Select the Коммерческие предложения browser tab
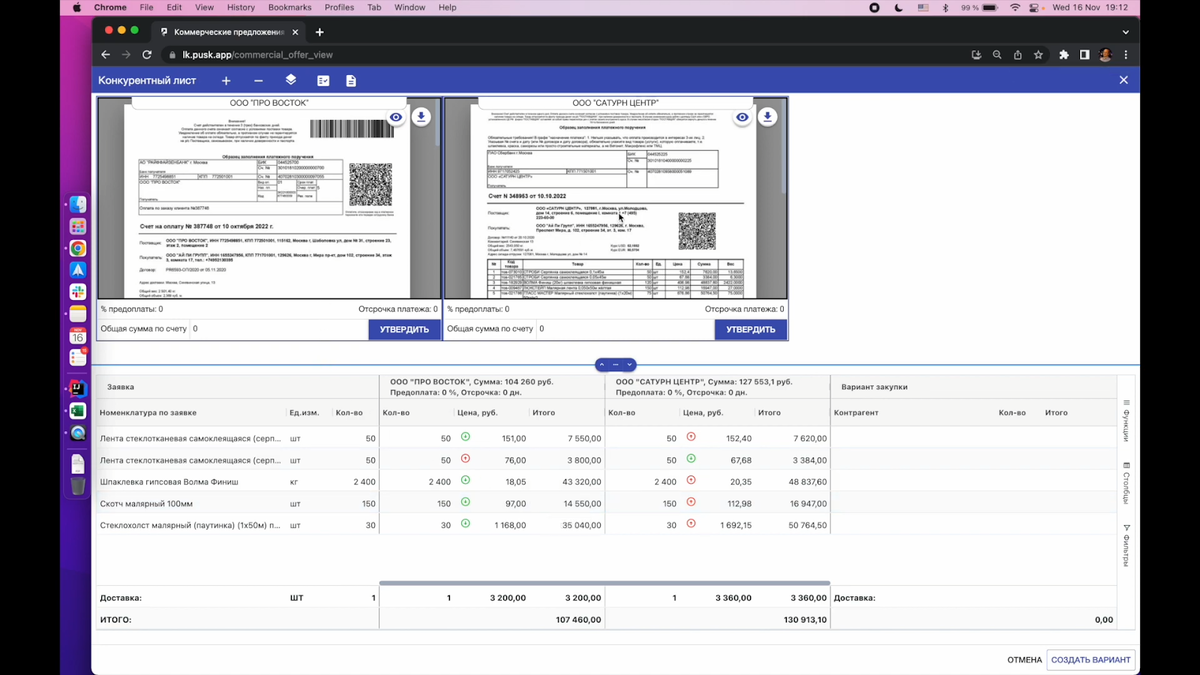Image resolution: width=1200 pixels, height=675 pixels. pyautogui.click(x=228, y=32)
